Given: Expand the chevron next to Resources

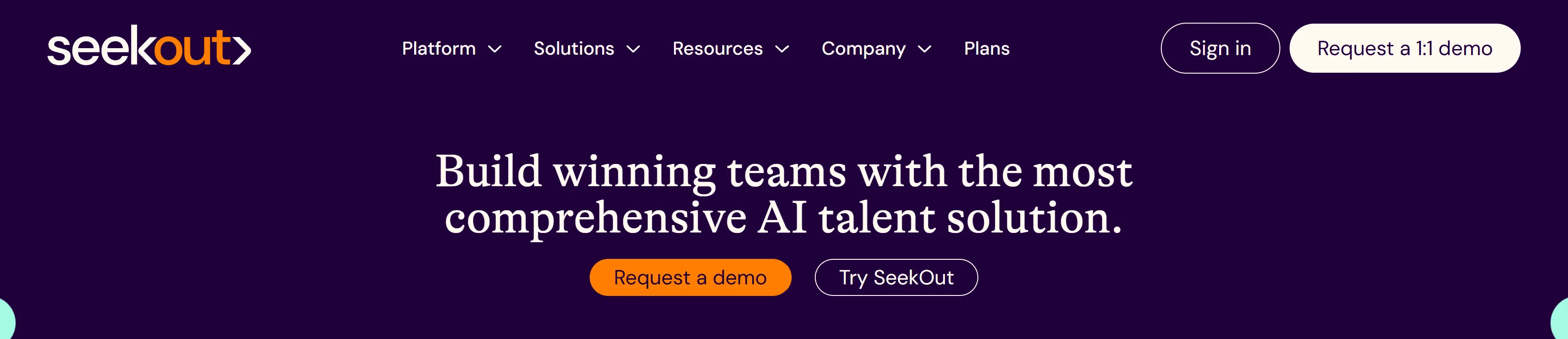Looking at the screenshot, I should click(782, 49).
